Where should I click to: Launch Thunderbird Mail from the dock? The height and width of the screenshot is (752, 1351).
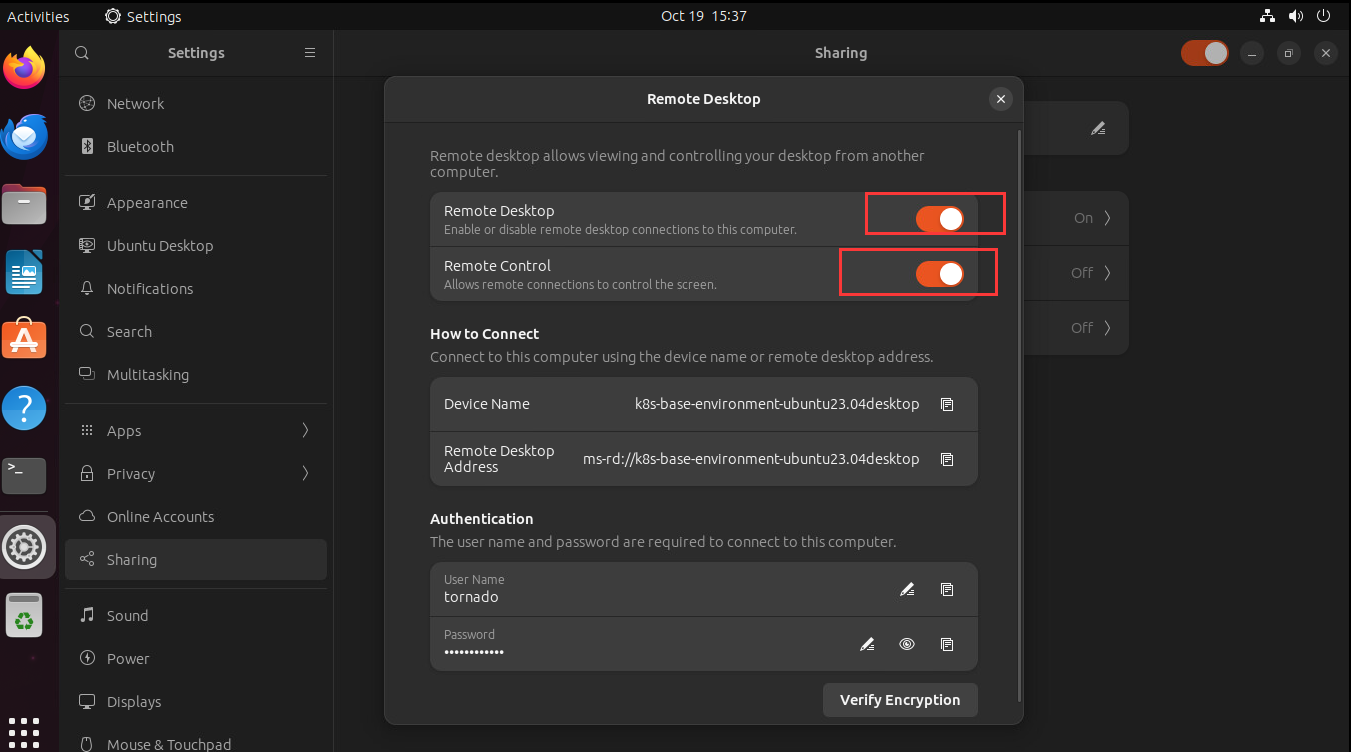(x=24, y=137)
